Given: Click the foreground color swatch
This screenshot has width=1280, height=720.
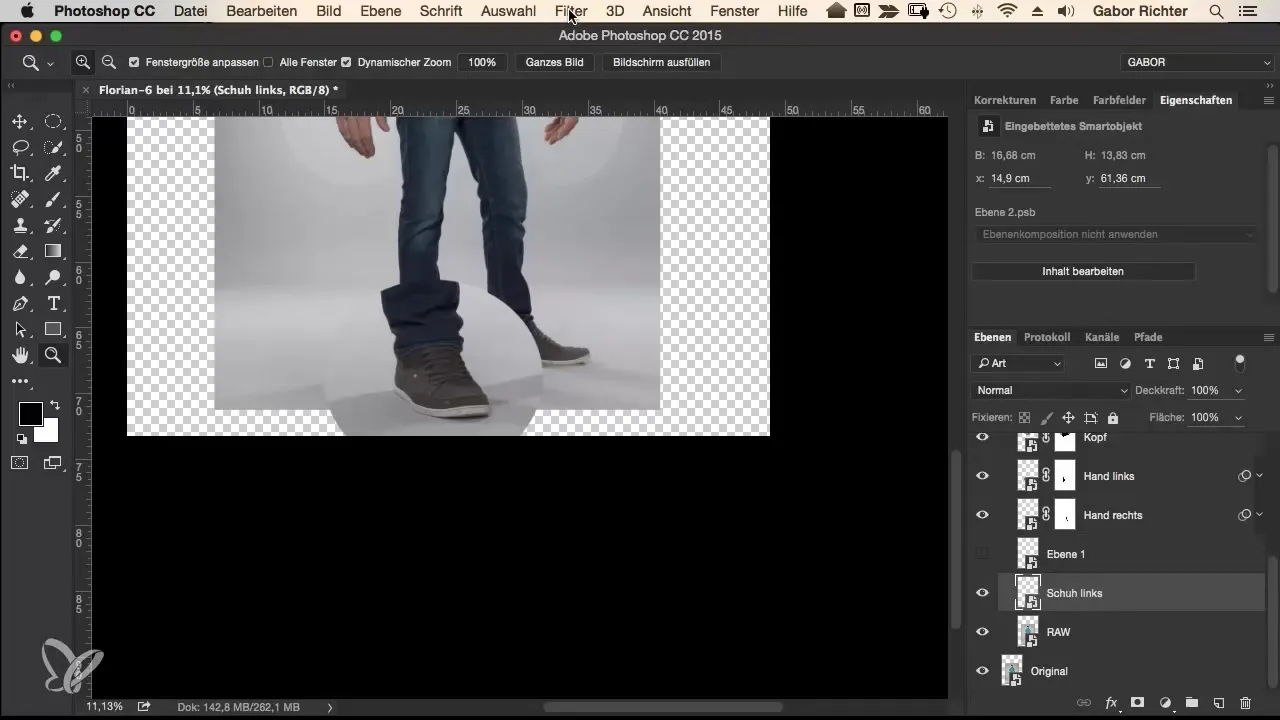Looking at the screenshot, I should (x=30, y=413).
